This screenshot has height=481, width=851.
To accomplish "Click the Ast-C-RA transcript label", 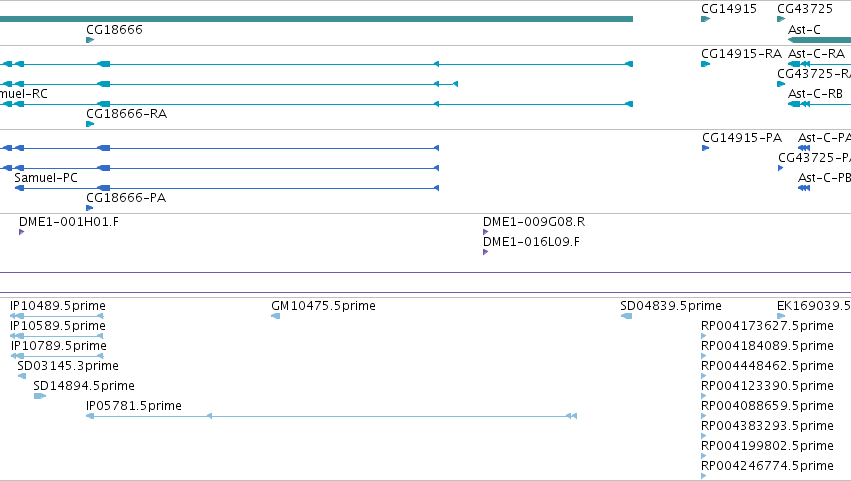I will pos(816,54).
